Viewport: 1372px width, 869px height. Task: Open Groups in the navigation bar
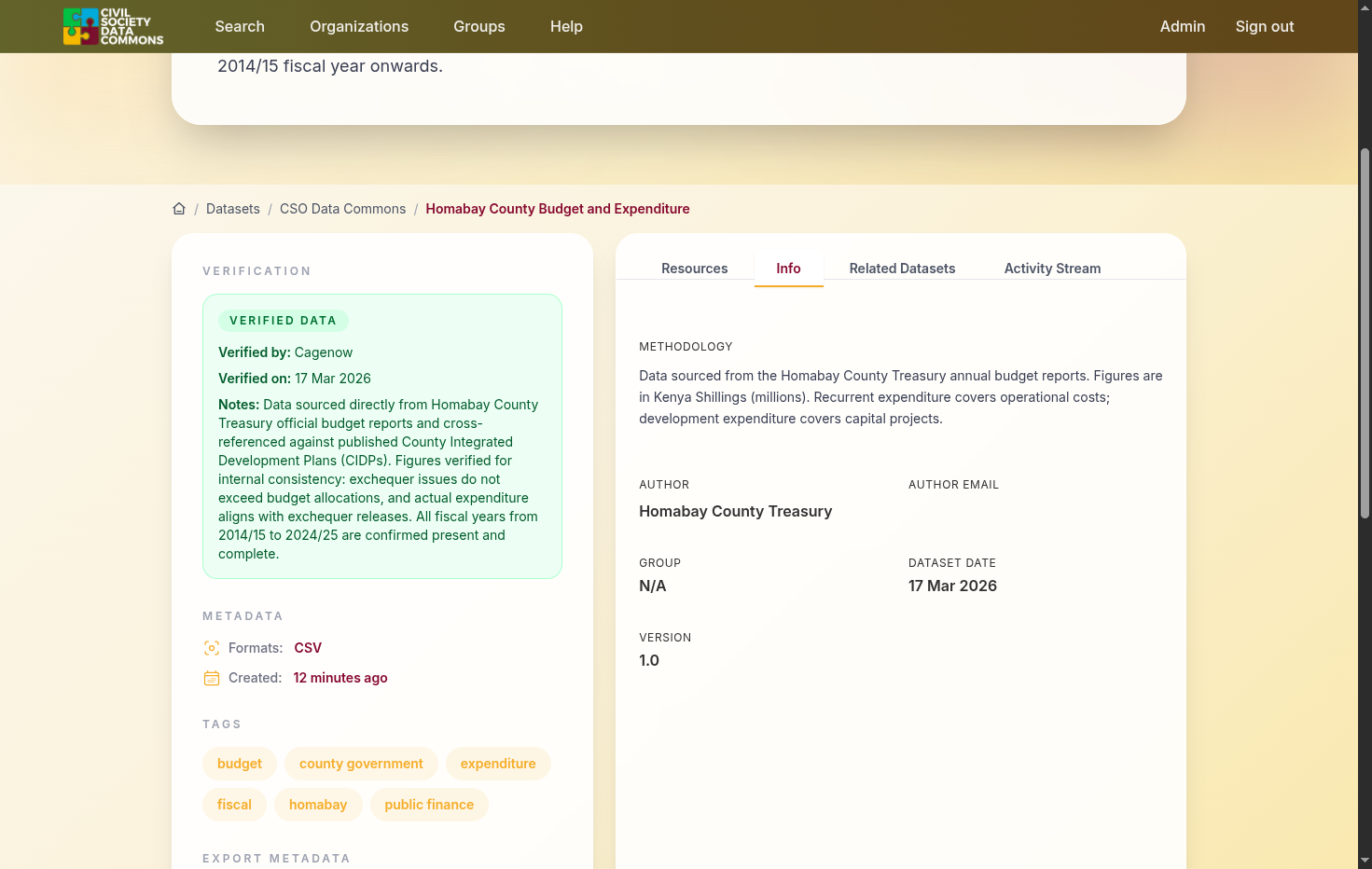[479, 26]
